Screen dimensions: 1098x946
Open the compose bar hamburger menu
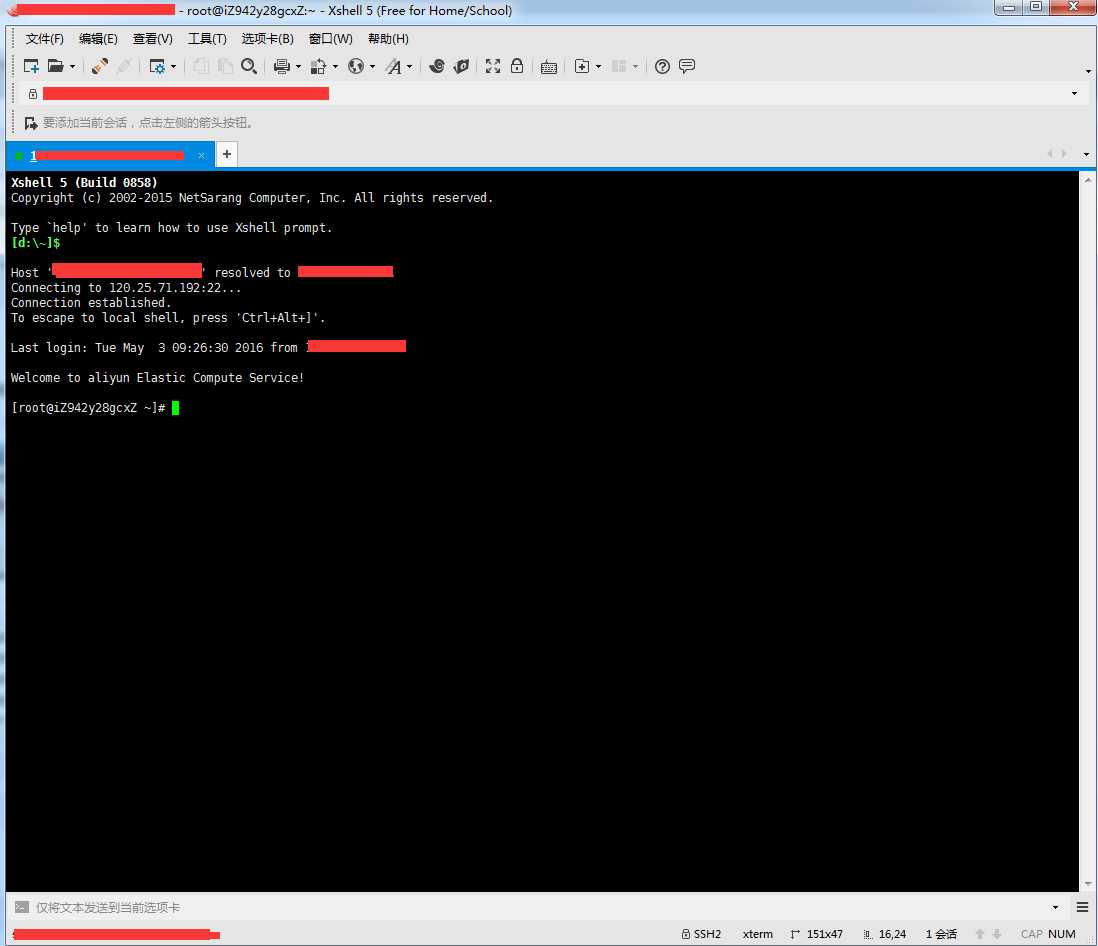pyautogui.click(x=1082, y=907)
